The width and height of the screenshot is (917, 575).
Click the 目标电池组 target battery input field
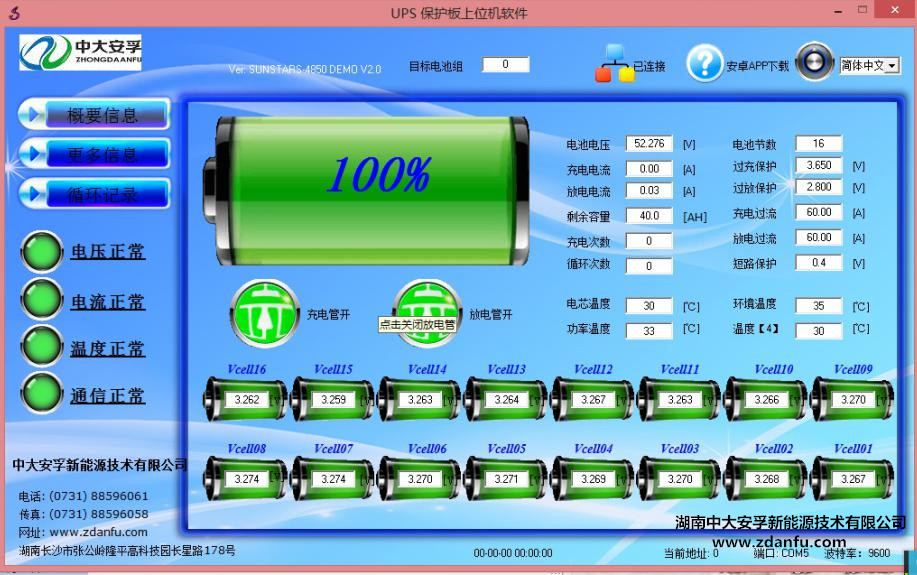506,64
